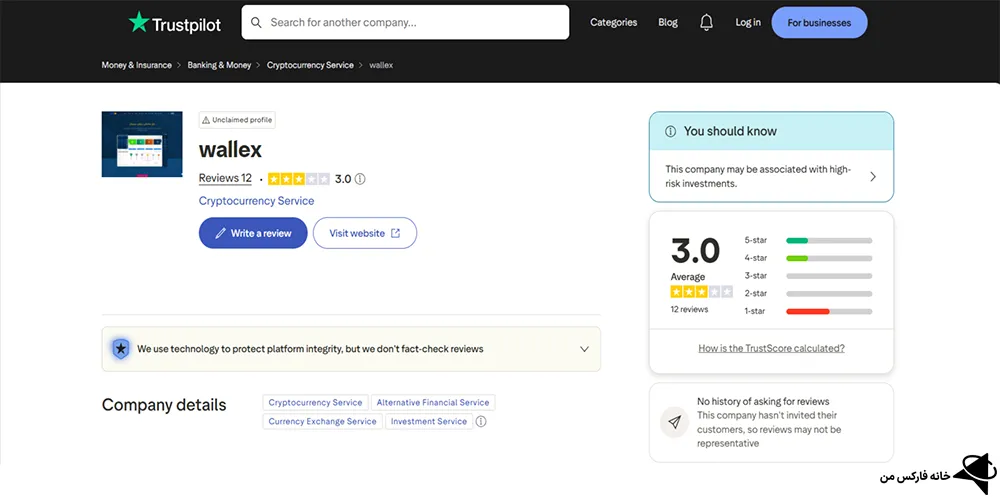Image resolution: width=1000 pixels, height=500 pixels.
Task: Click the Write a review button
Action: tap(253, 233)
